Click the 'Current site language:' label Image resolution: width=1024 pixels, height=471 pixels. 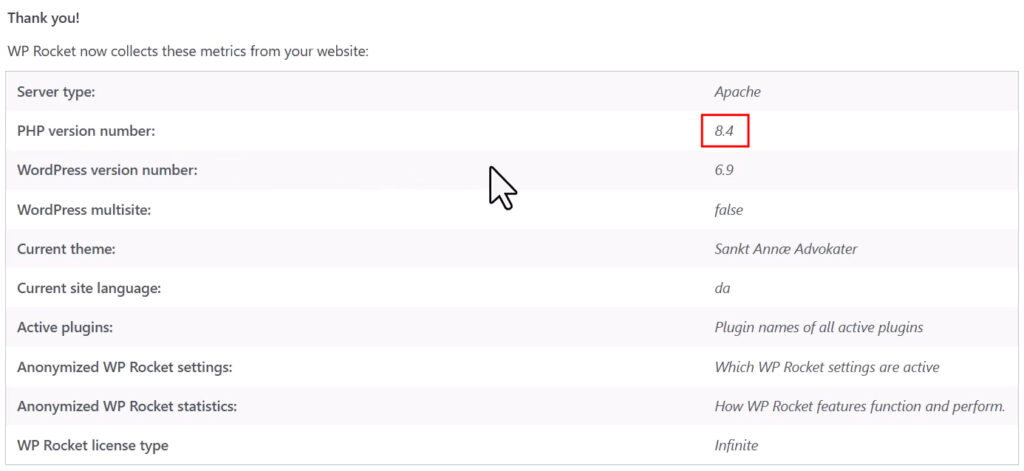coord(89,288)
